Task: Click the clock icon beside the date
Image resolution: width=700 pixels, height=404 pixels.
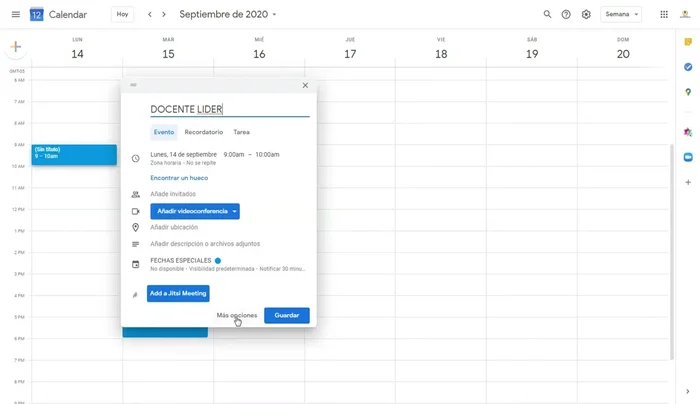Action: pyautogui.click(x=136, y=158)
